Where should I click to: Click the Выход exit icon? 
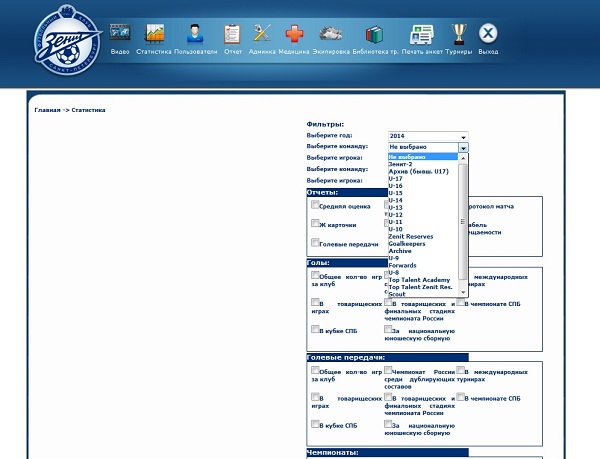(x=488, y=33)
